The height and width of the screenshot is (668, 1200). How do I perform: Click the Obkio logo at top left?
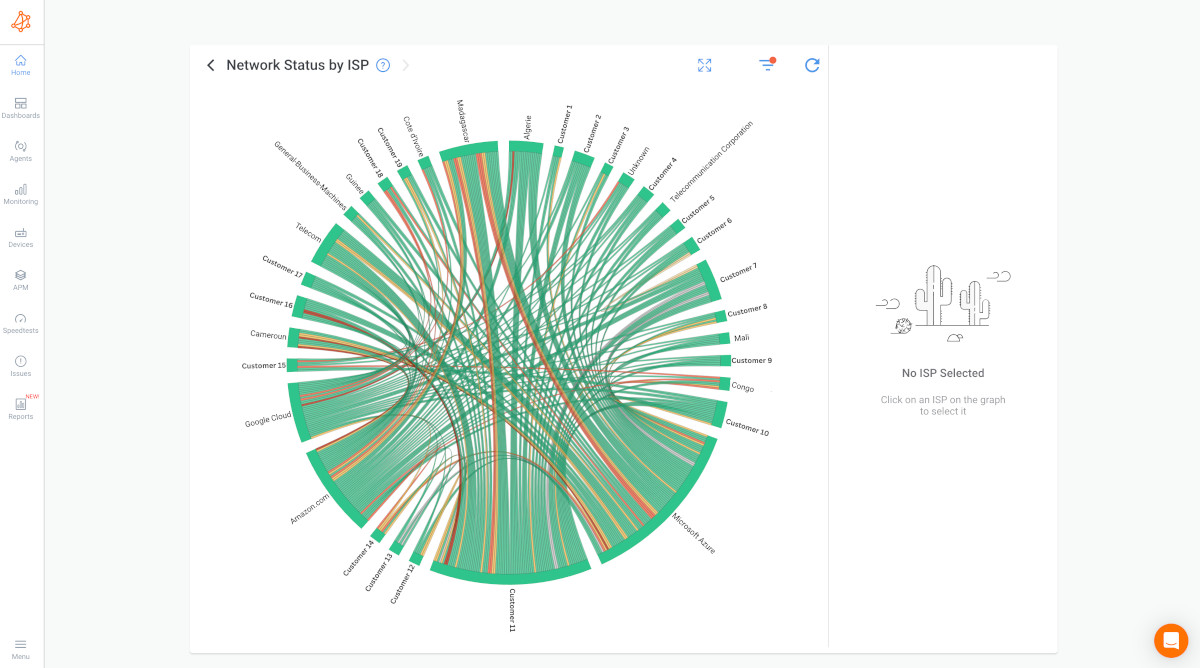pos(20,20)
